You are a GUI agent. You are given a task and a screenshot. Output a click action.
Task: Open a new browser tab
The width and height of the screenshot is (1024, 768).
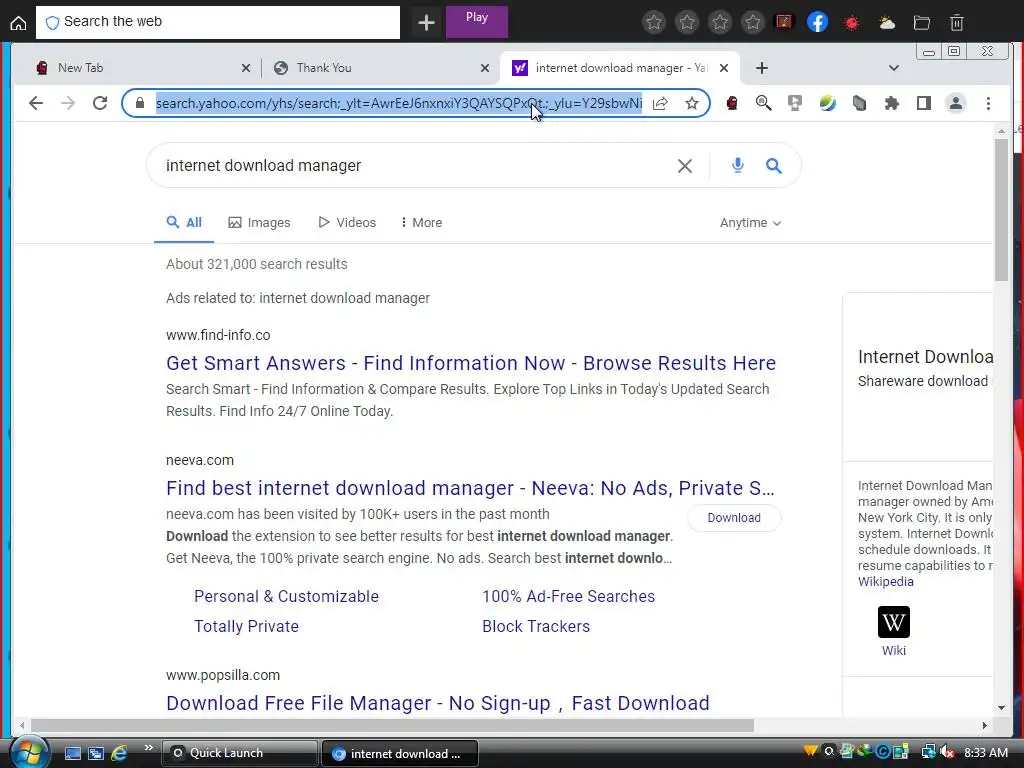[761, 68]
